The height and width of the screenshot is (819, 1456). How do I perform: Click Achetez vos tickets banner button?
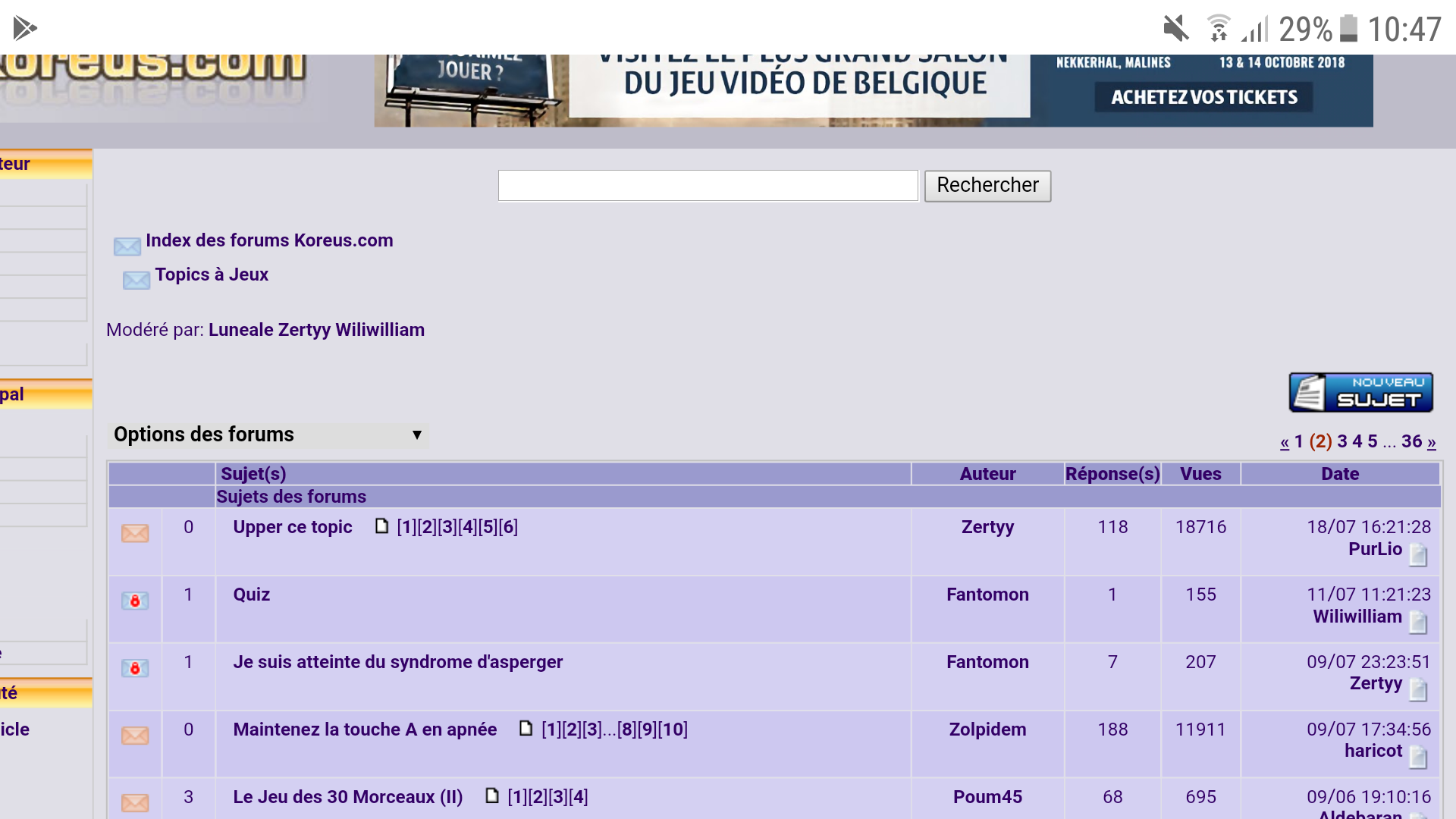point(1203,97)
